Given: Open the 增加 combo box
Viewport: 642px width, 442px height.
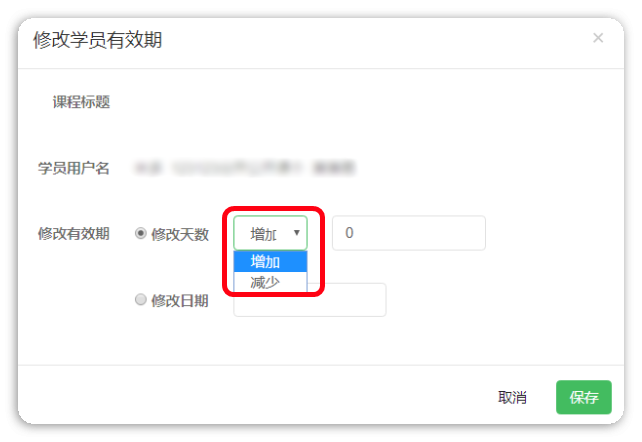Looking at the screenshot, I should click(x=270, y=233).
